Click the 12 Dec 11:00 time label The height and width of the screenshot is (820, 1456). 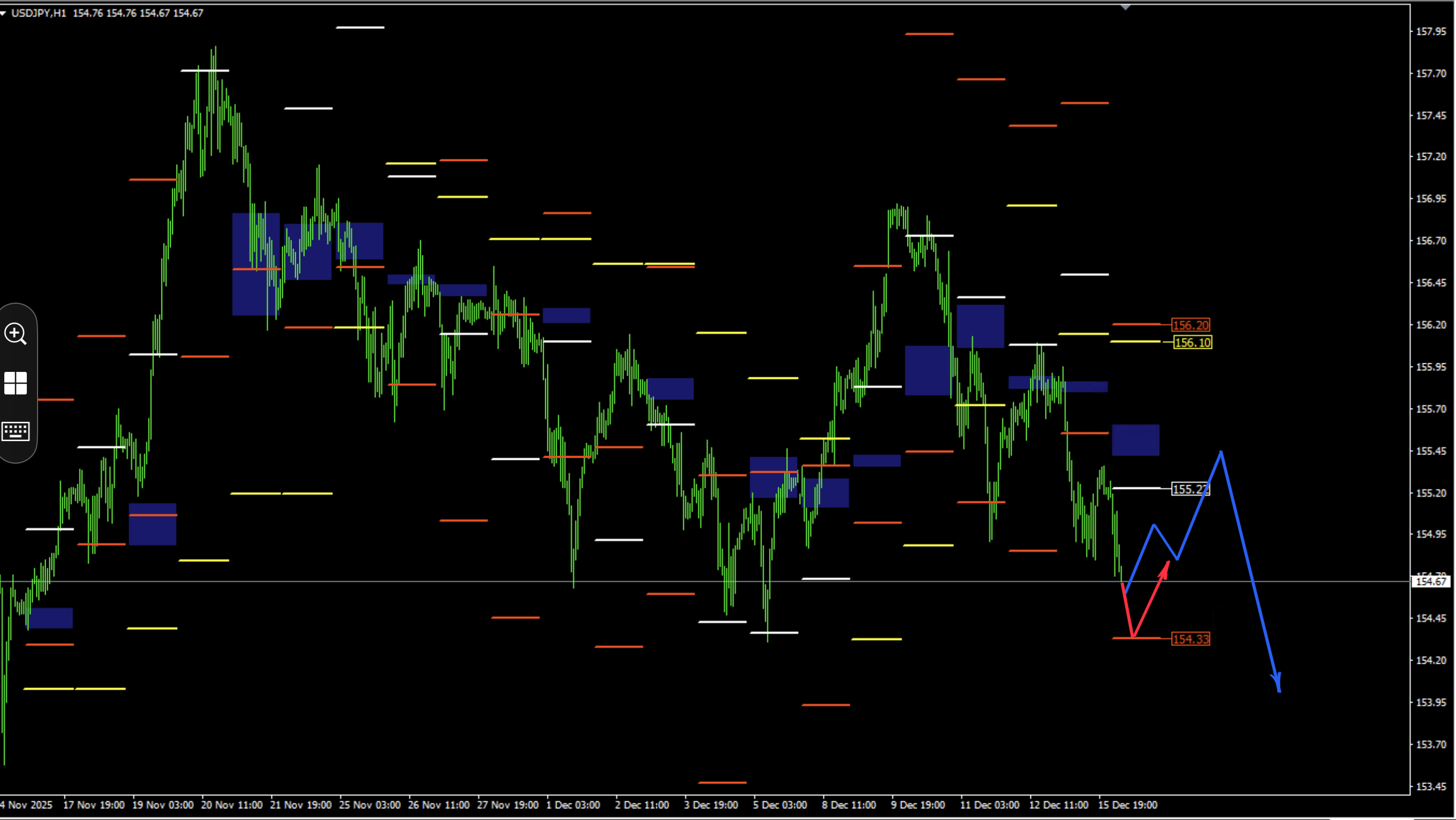point(1059,805)
